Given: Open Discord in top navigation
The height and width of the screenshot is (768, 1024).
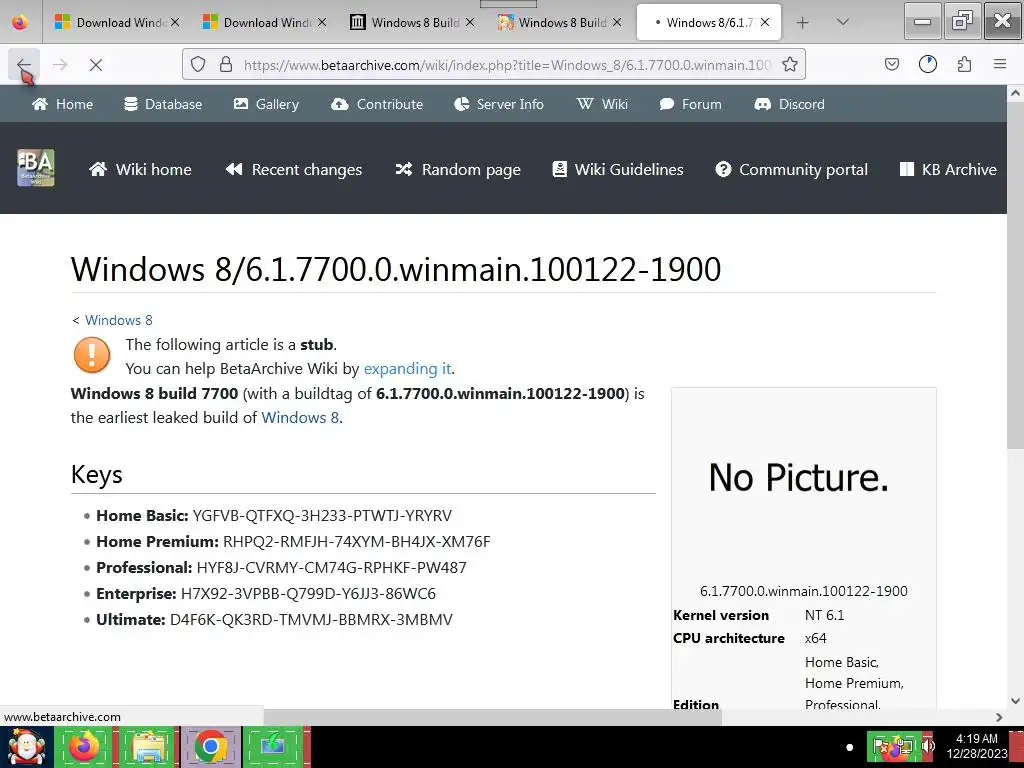Looking at the screenshot, I should (790, 104).
